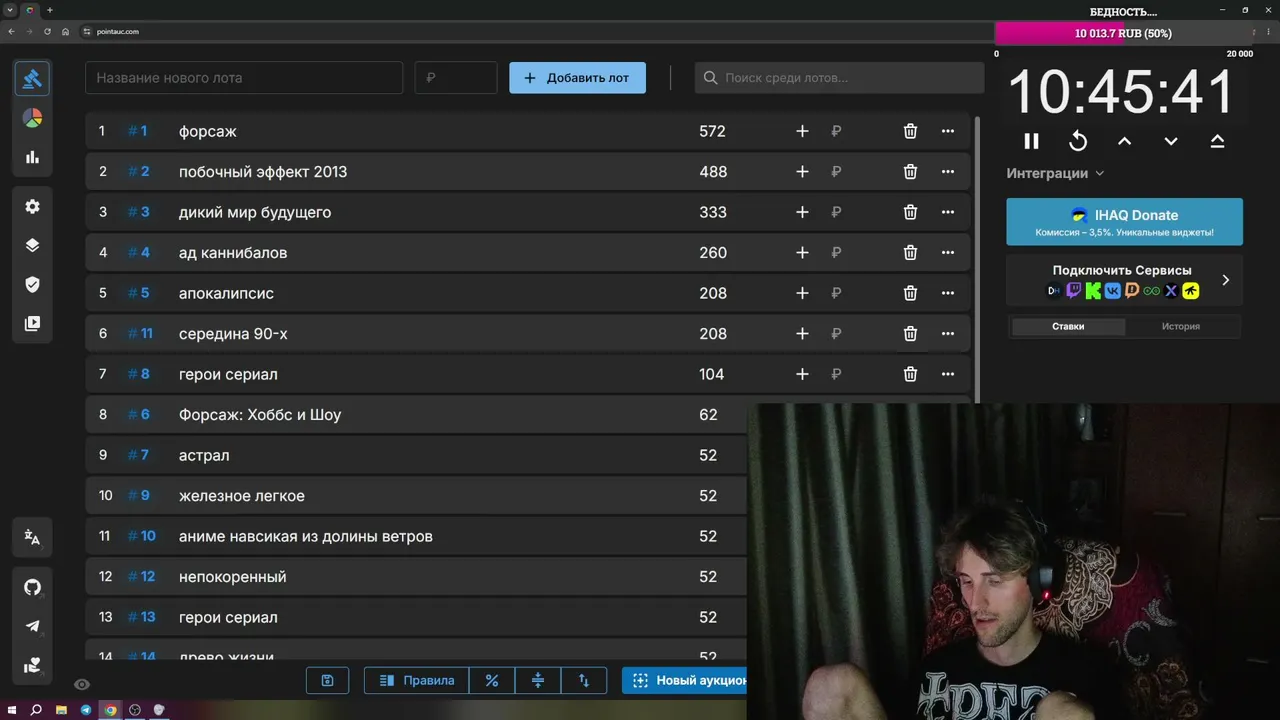Screen dimensions: 1280x720
Task: Decrease timer with the down chevron
Action: coord(1171,141)
